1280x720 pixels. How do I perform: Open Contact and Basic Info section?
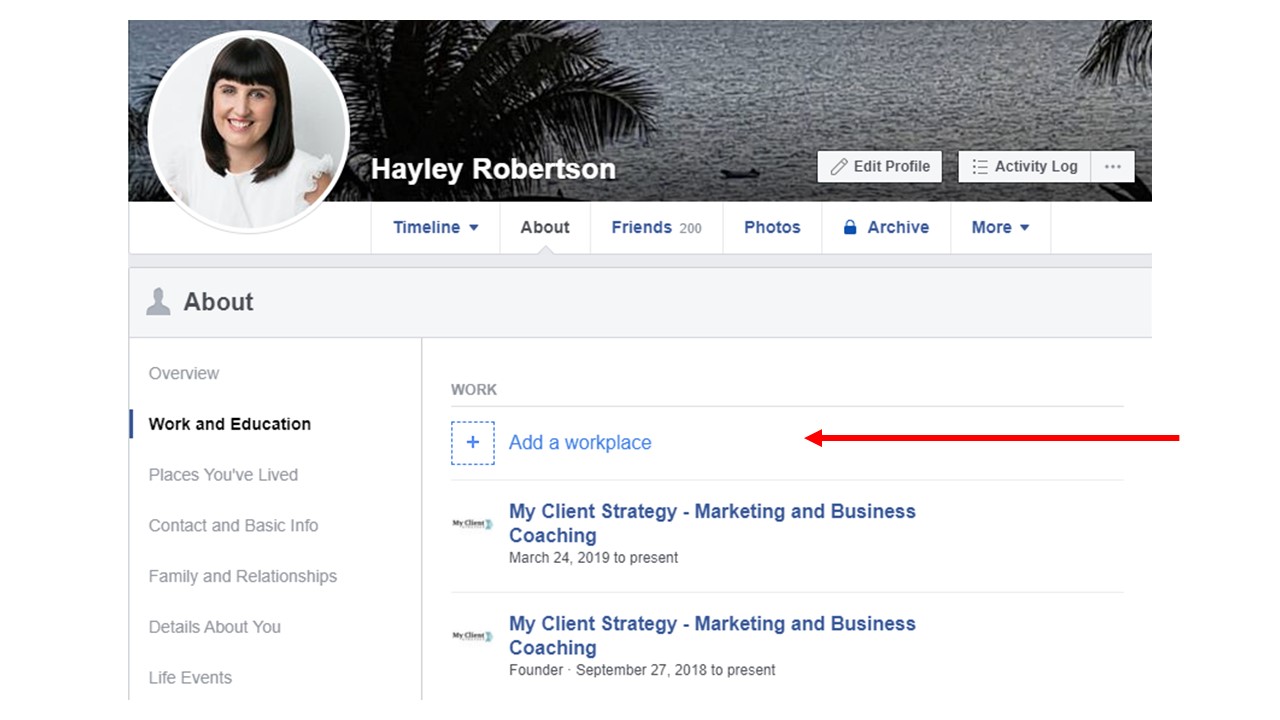(233, 526)
